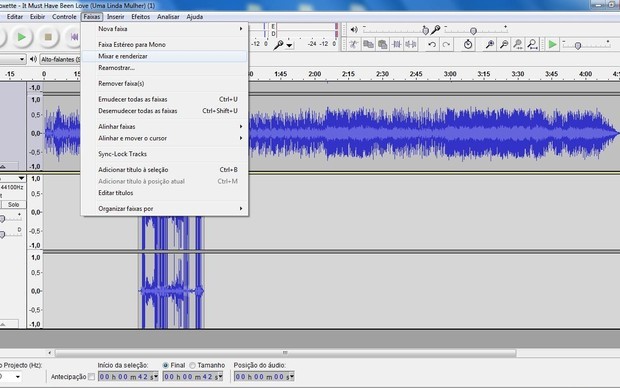Click the input volume microphone icon
The image size is (620, 388).
point(435,29)
